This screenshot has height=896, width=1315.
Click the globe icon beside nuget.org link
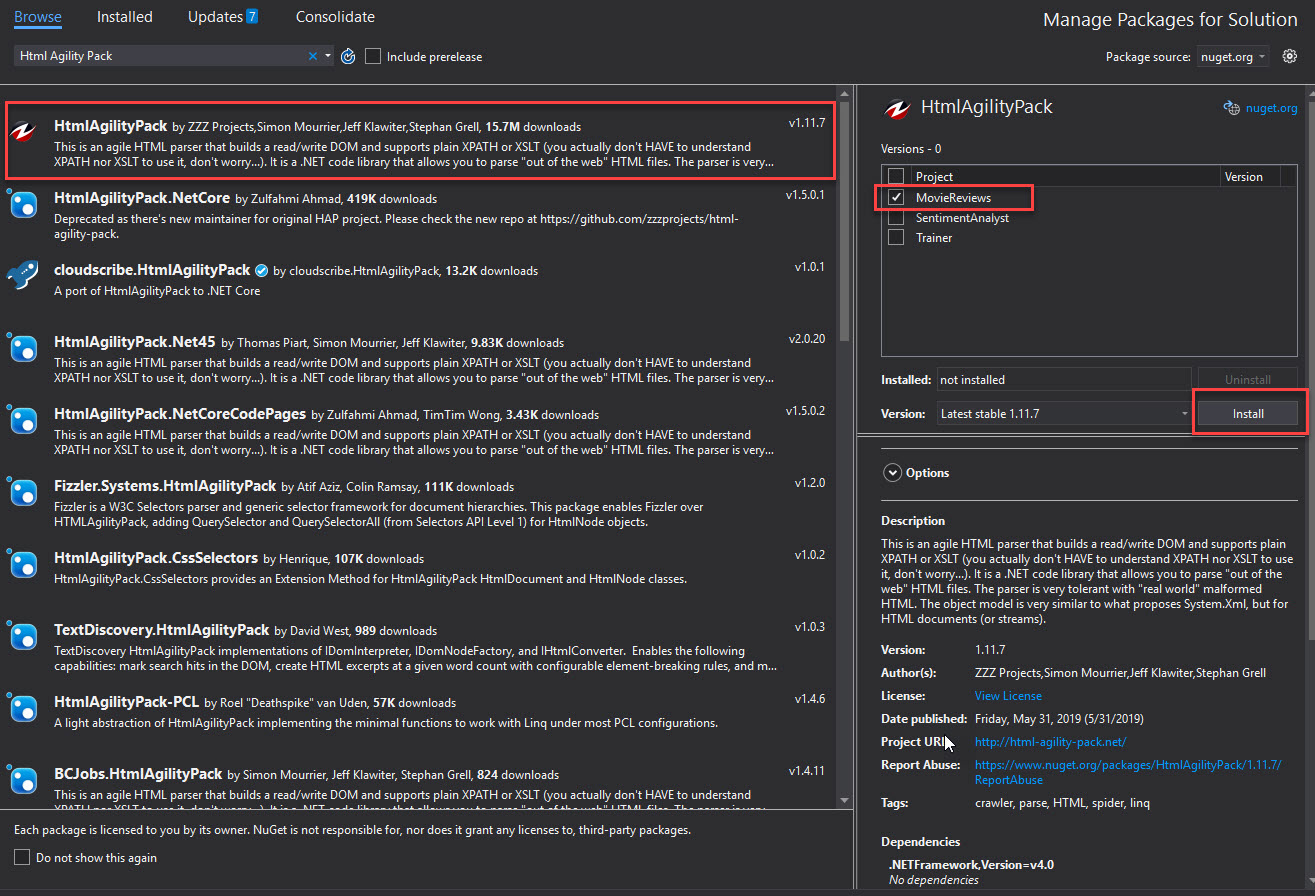[x=1231, y=108]
